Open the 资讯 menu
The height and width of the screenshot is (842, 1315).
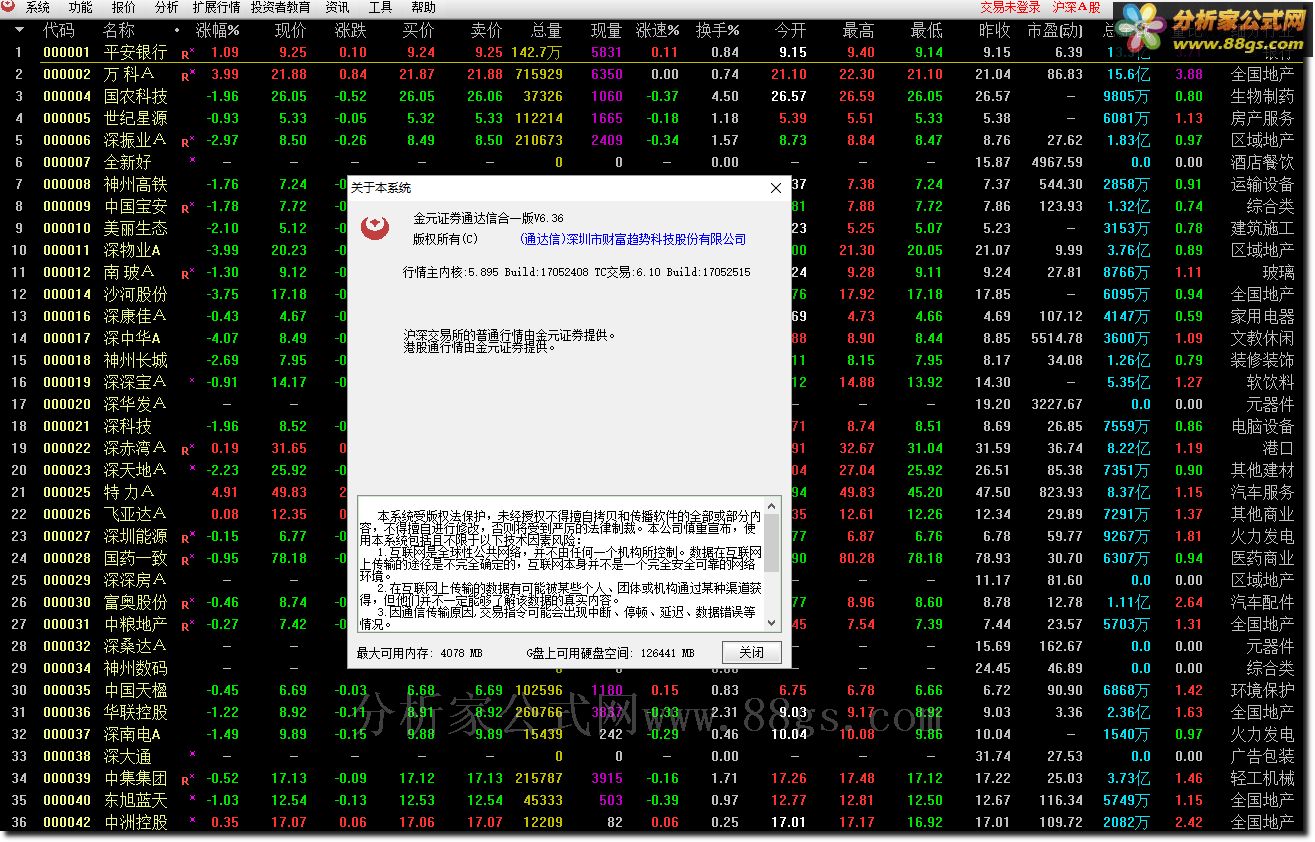tap(338, 7)
